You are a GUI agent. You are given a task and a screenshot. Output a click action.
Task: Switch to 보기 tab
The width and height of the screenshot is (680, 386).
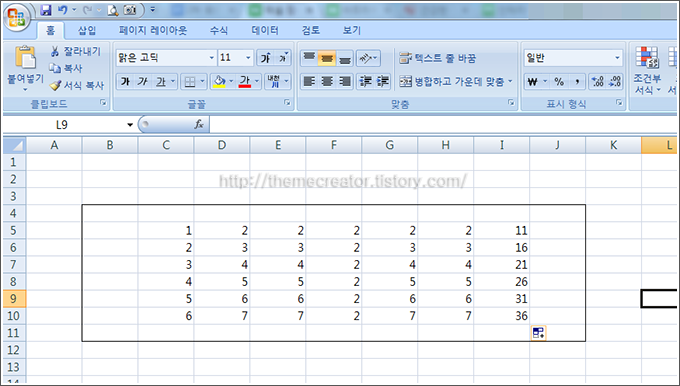(352, 30)
